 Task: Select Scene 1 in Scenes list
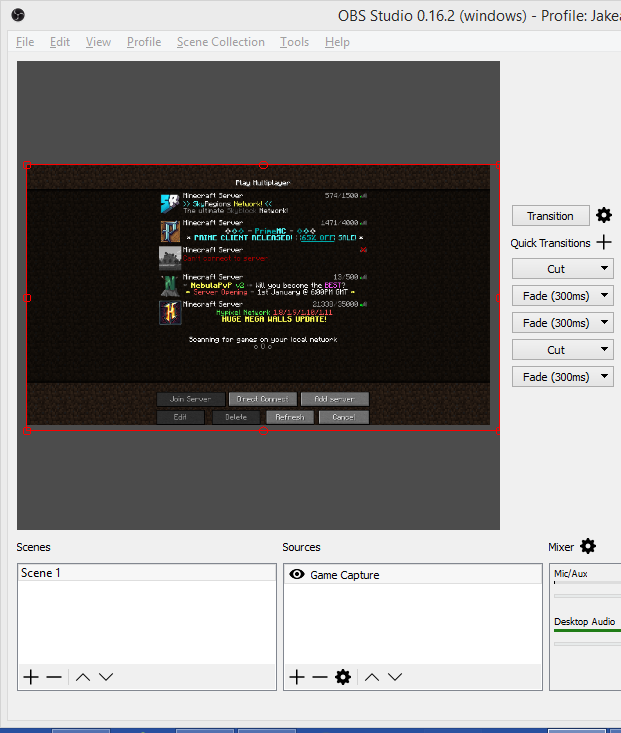(147, 573)
